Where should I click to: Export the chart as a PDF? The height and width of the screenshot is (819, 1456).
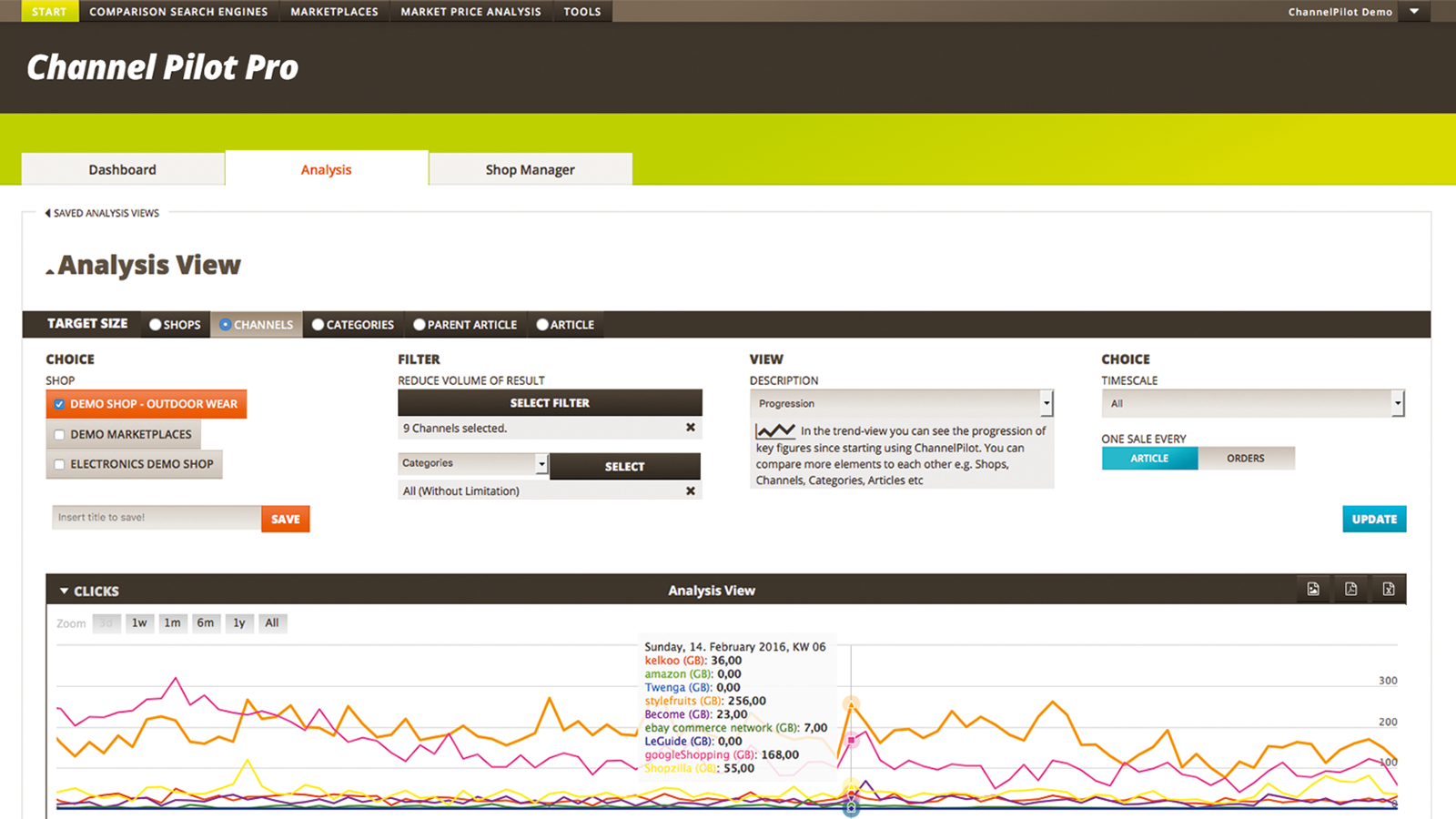[1350, 589]
